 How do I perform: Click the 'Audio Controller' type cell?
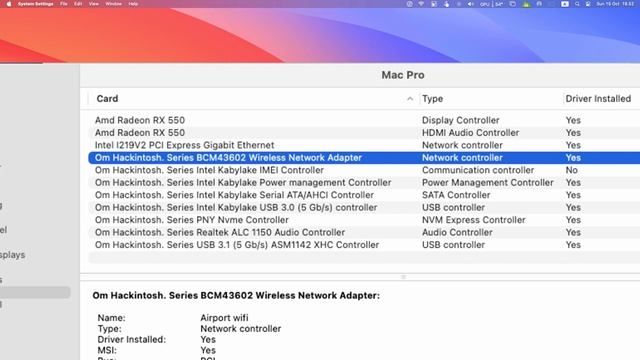(457, 232)
